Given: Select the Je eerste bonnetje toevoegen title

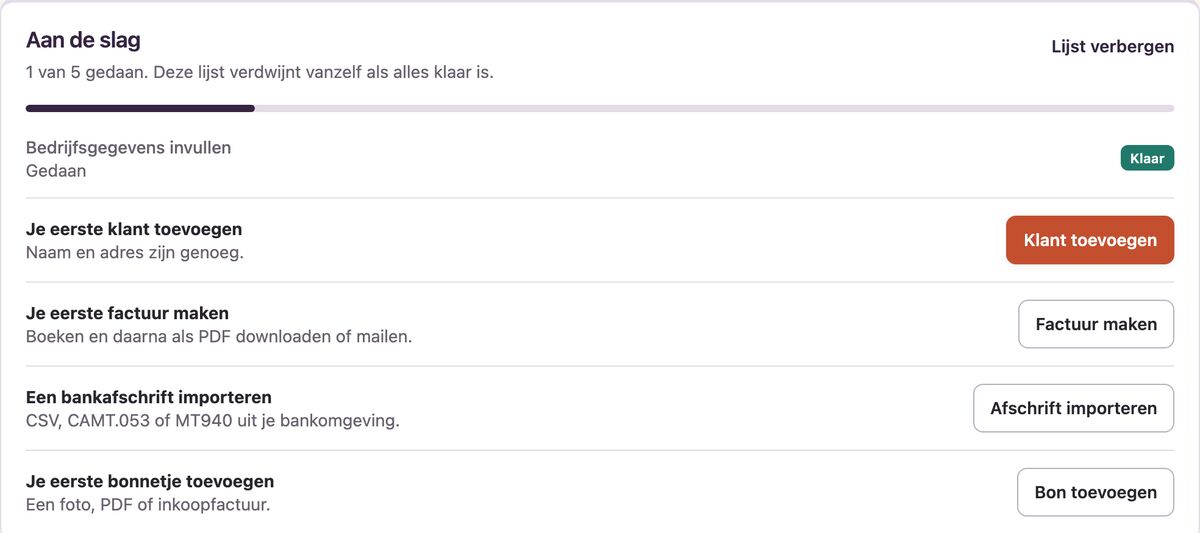Looking at the screenshot, I should 150,481.
